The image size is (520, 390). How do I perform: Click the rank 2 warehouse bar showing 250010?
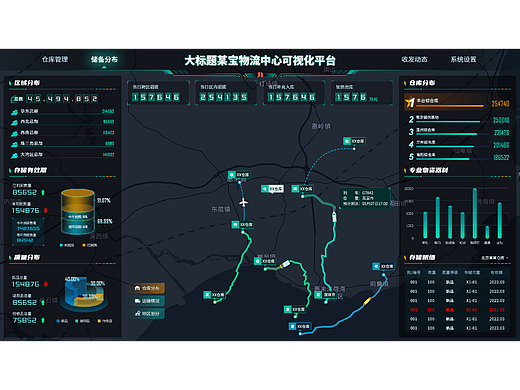point(448,122)
